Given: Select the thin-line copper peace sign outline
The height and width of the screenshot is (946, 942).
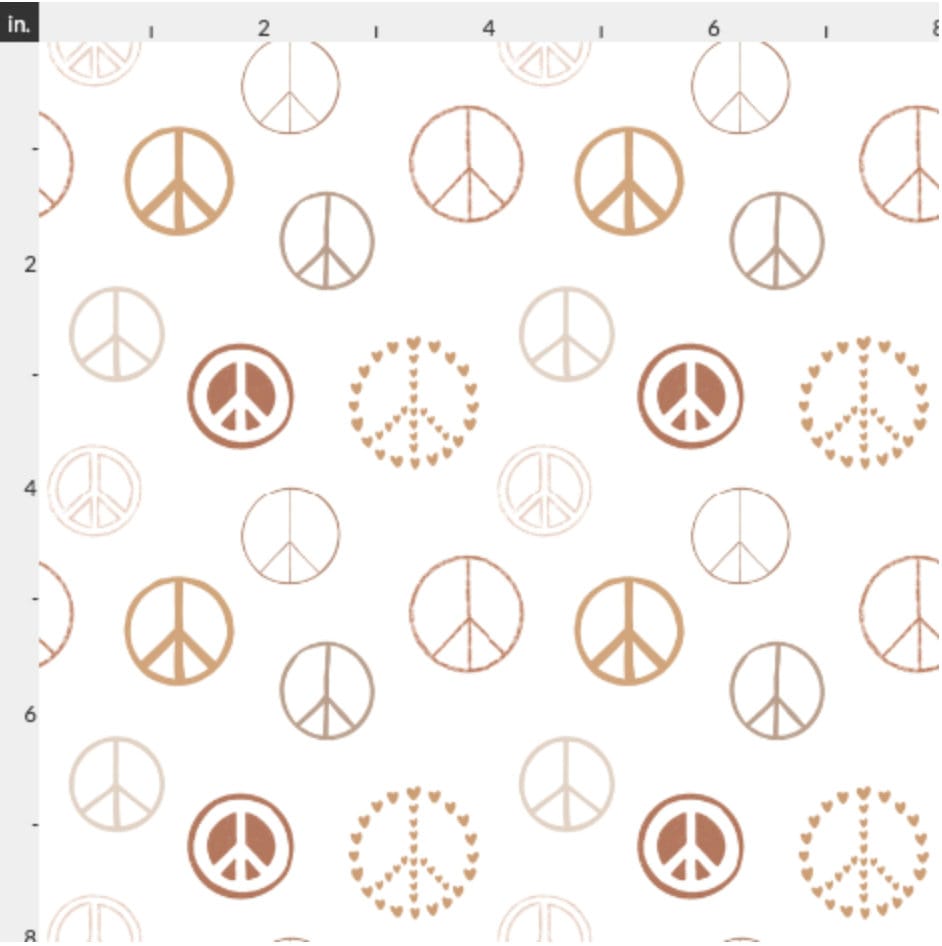Looking at the screenshot, I should [289, 90].
